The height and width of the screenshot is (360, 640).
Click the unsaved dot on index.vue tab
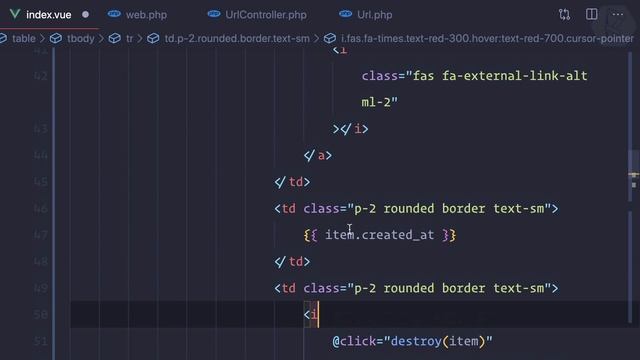point(85,15)
